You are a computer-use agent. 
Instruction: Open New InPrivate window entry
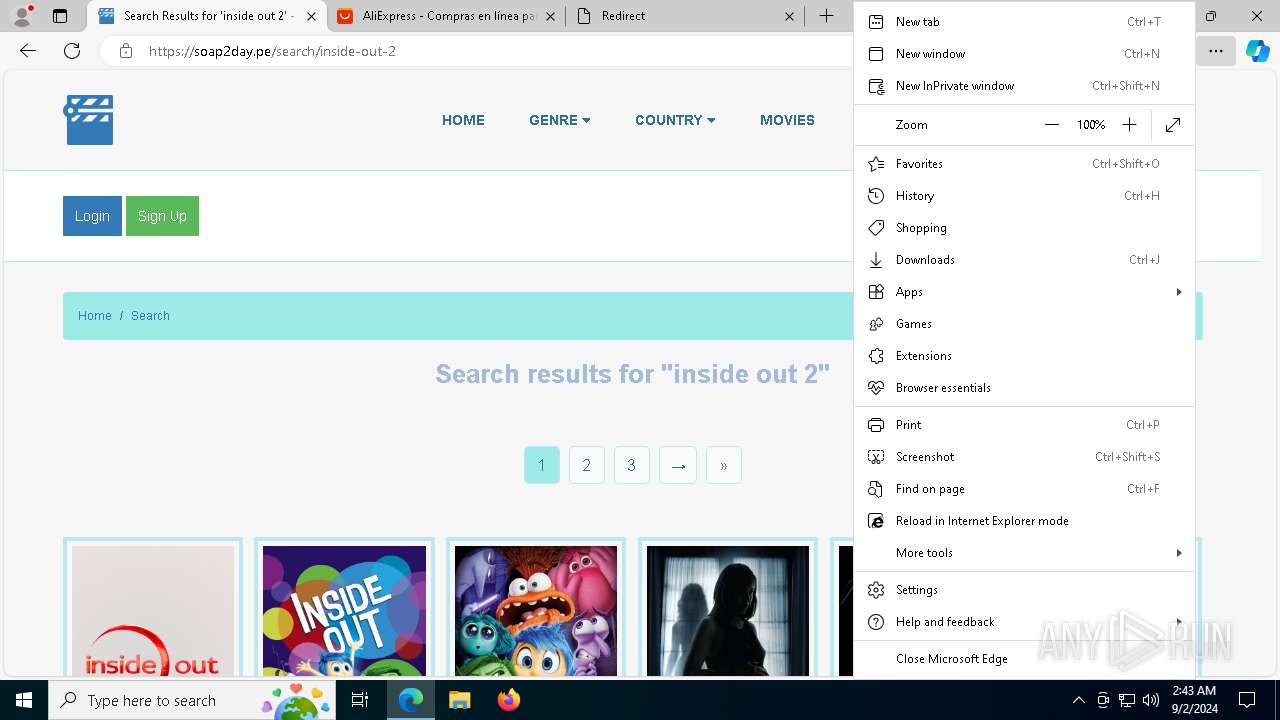pos(1024,86)
